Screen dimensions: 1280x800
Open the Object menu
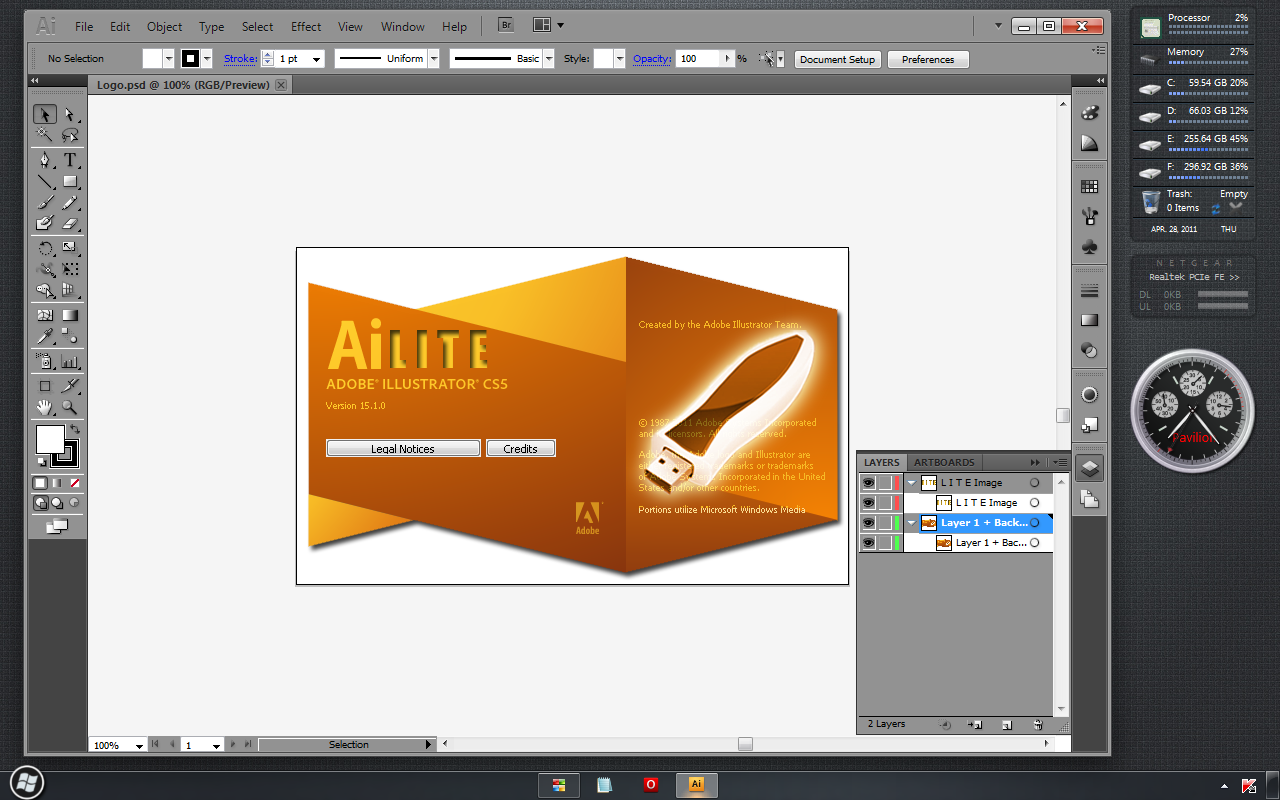tap(164, 27)
